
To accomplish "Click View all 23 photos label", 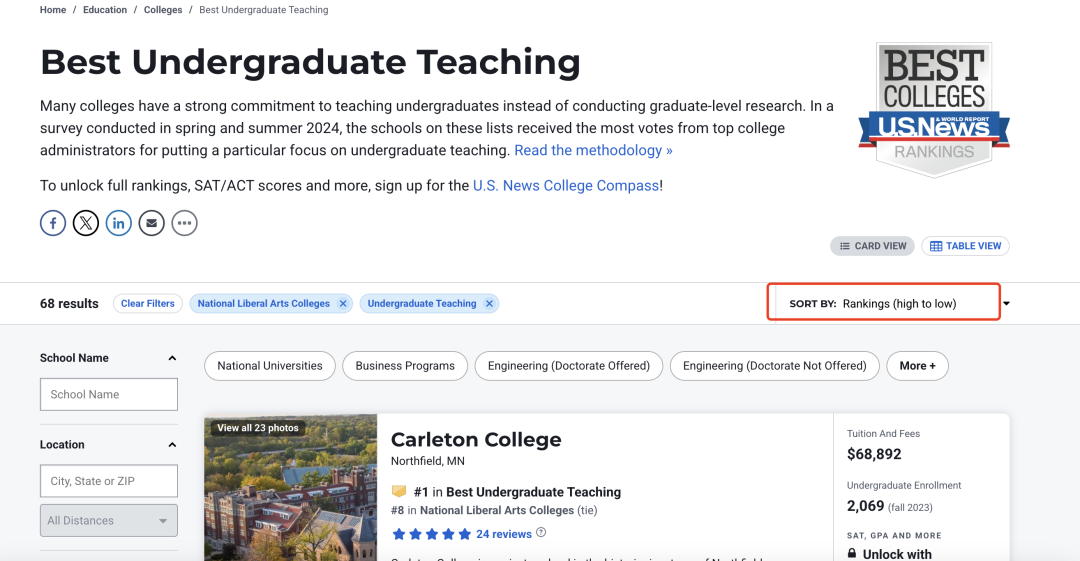I will click(258, 428).
